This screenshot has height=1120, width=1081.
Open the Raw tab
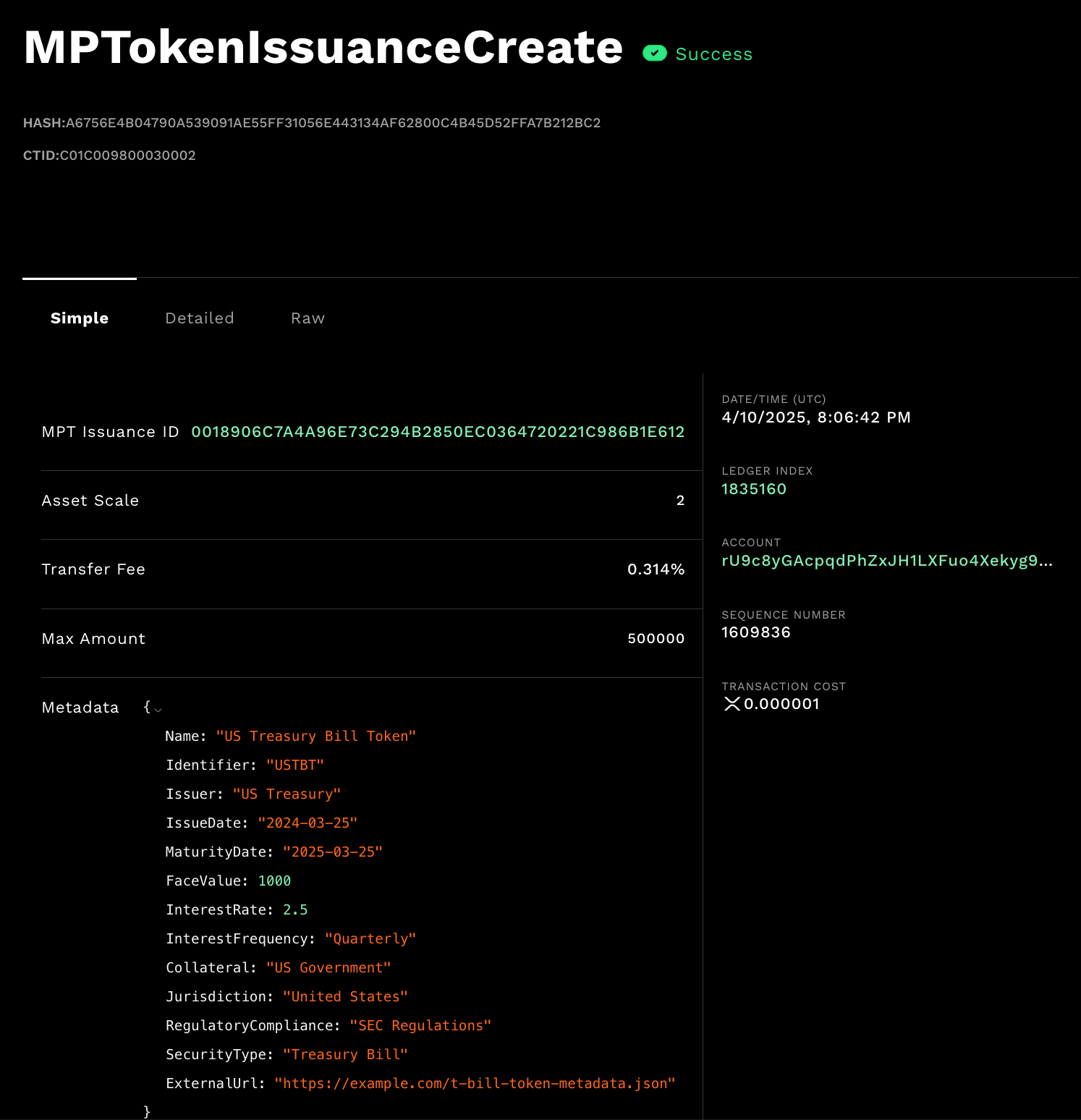tap(308, 318)
